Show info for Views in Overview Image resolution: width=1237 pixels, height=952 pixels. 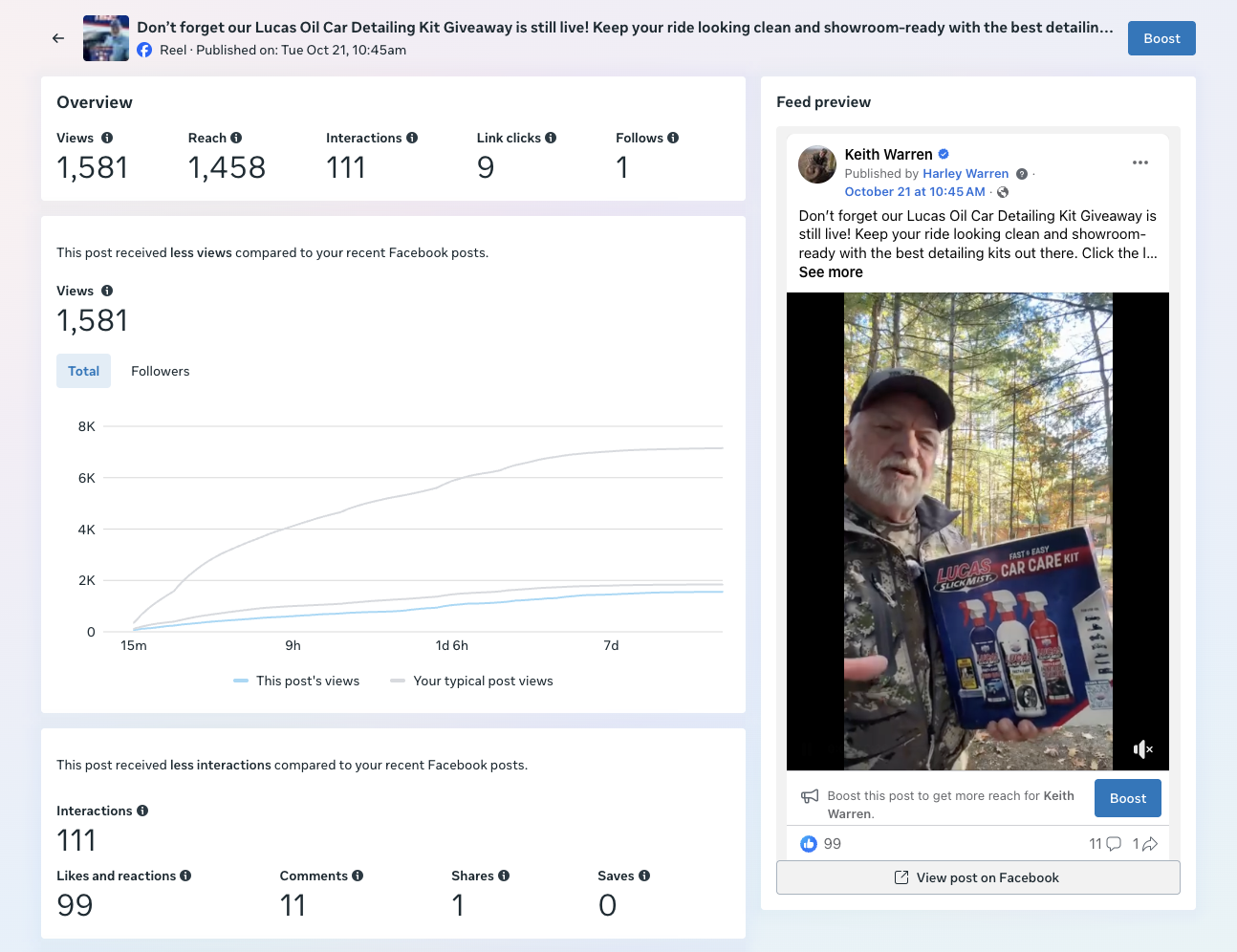[x=107, y=138]
